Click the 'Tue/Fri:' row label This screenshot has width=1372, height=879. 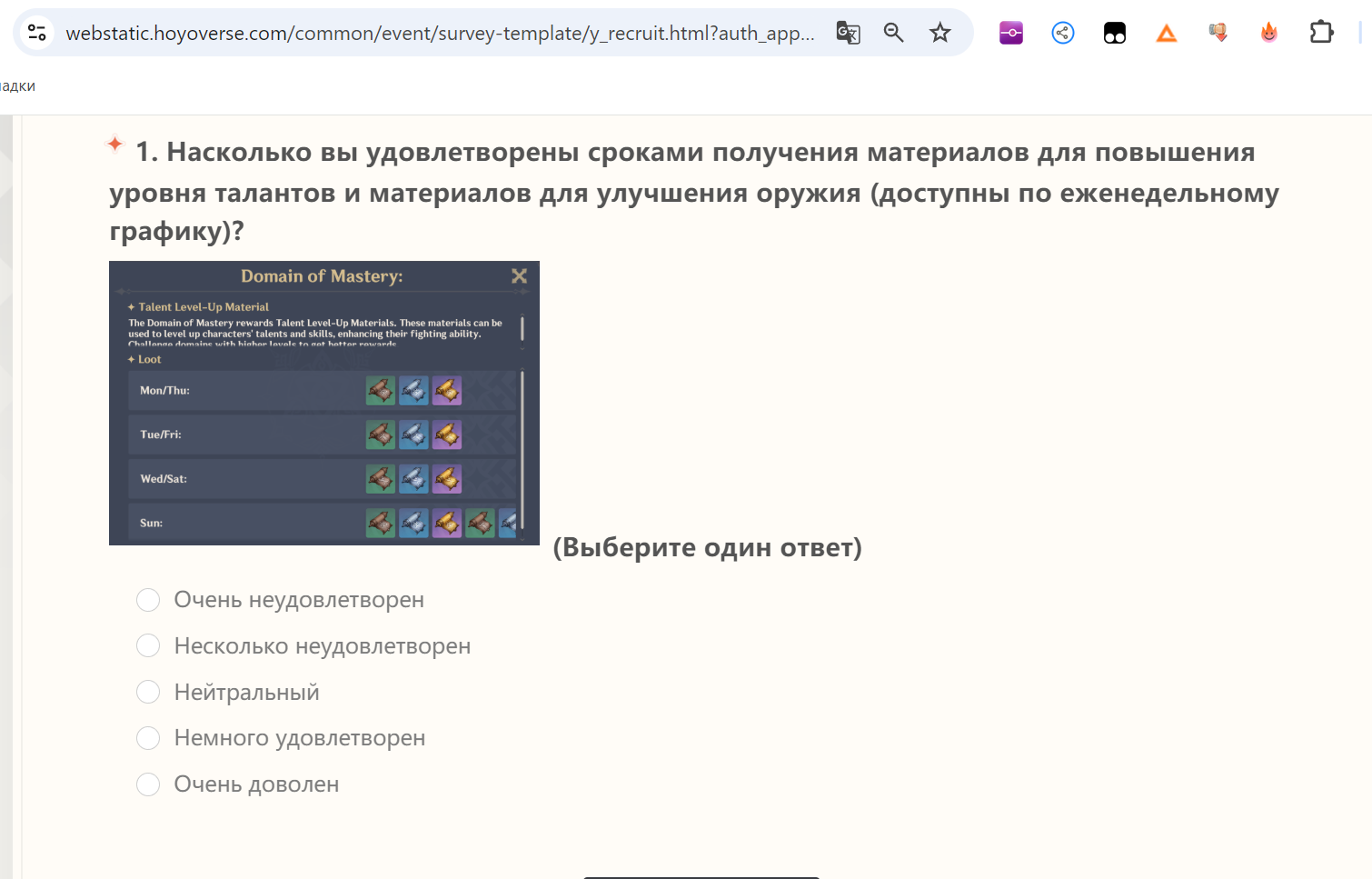click(x=161, y=435)
